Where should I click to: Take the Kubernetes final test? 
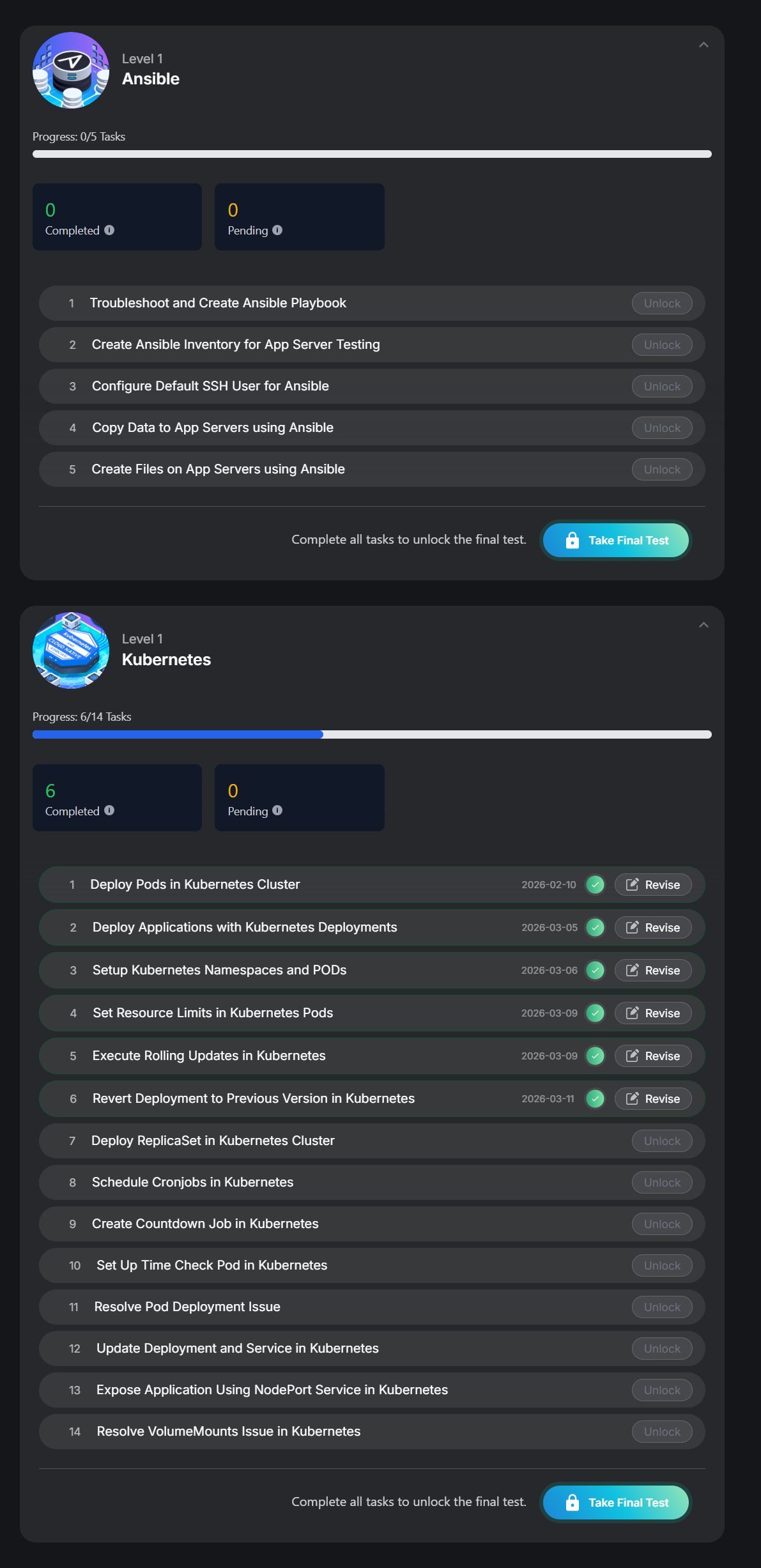click(x=616, y=1502)
